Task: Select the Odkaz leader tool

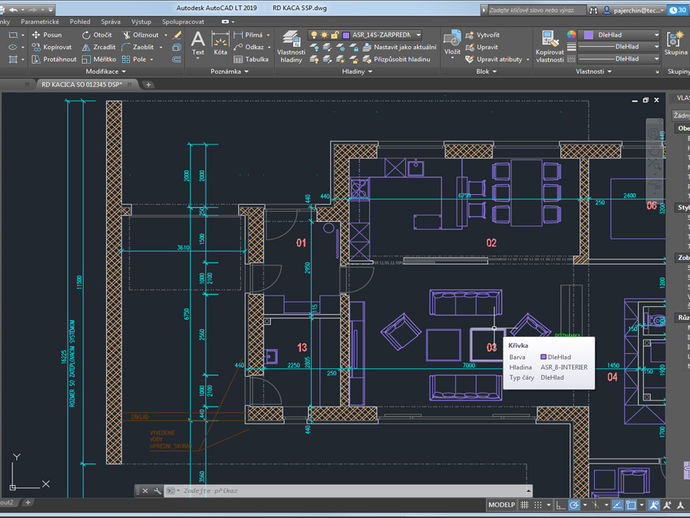Action: click(249, 47)
